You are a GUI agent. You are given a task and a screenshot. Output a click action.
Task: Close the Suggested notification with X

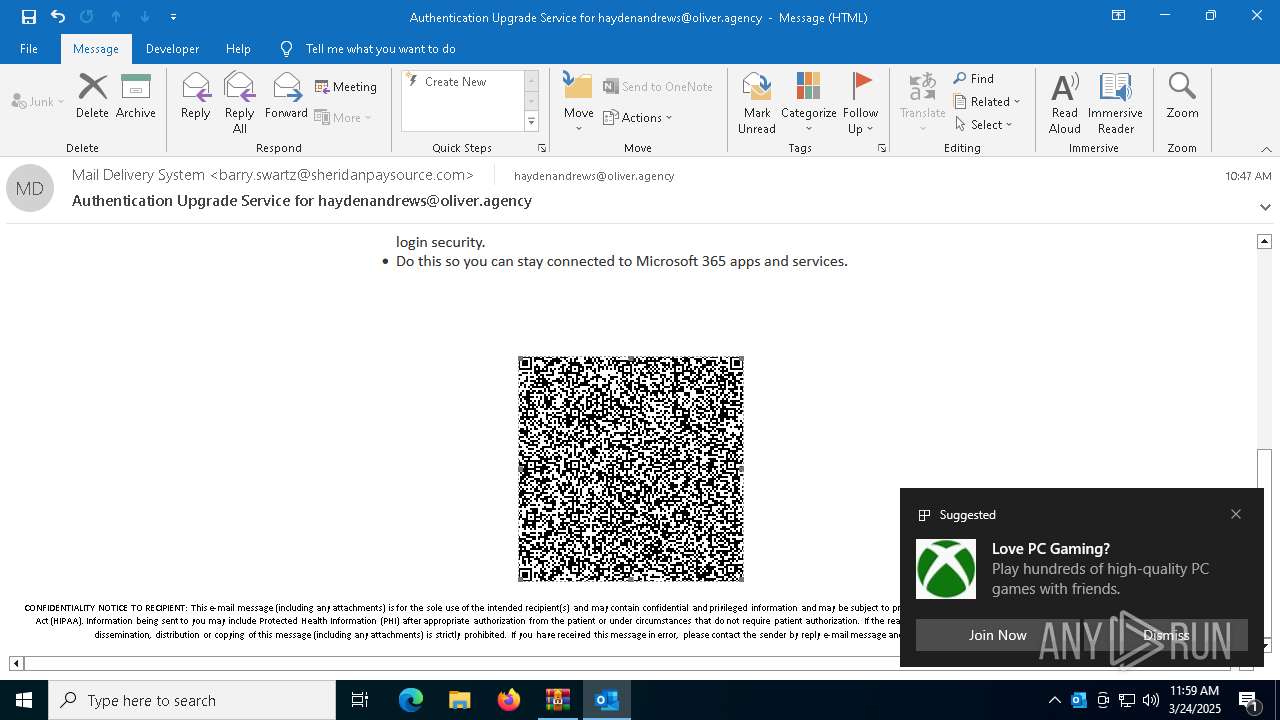pos(1236,514)
